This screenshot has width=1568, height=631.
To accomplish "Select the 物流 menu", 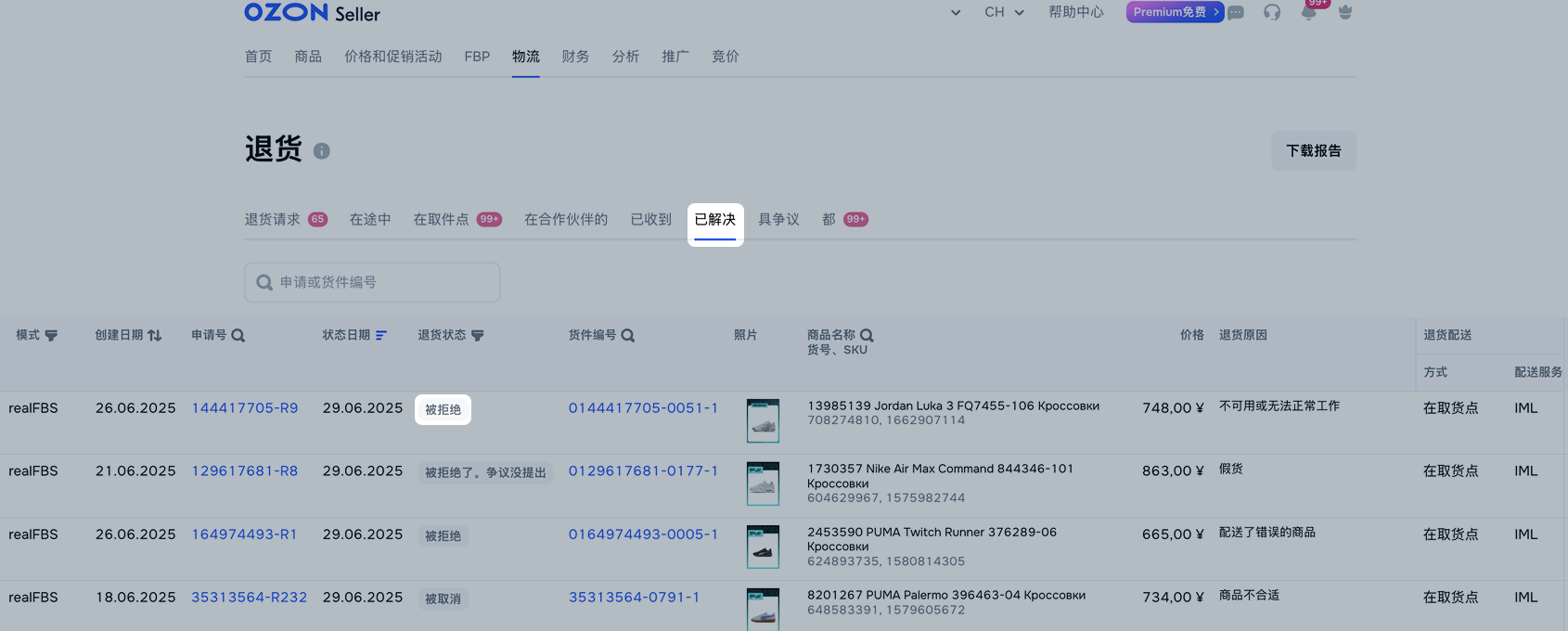I will [526, 57].
